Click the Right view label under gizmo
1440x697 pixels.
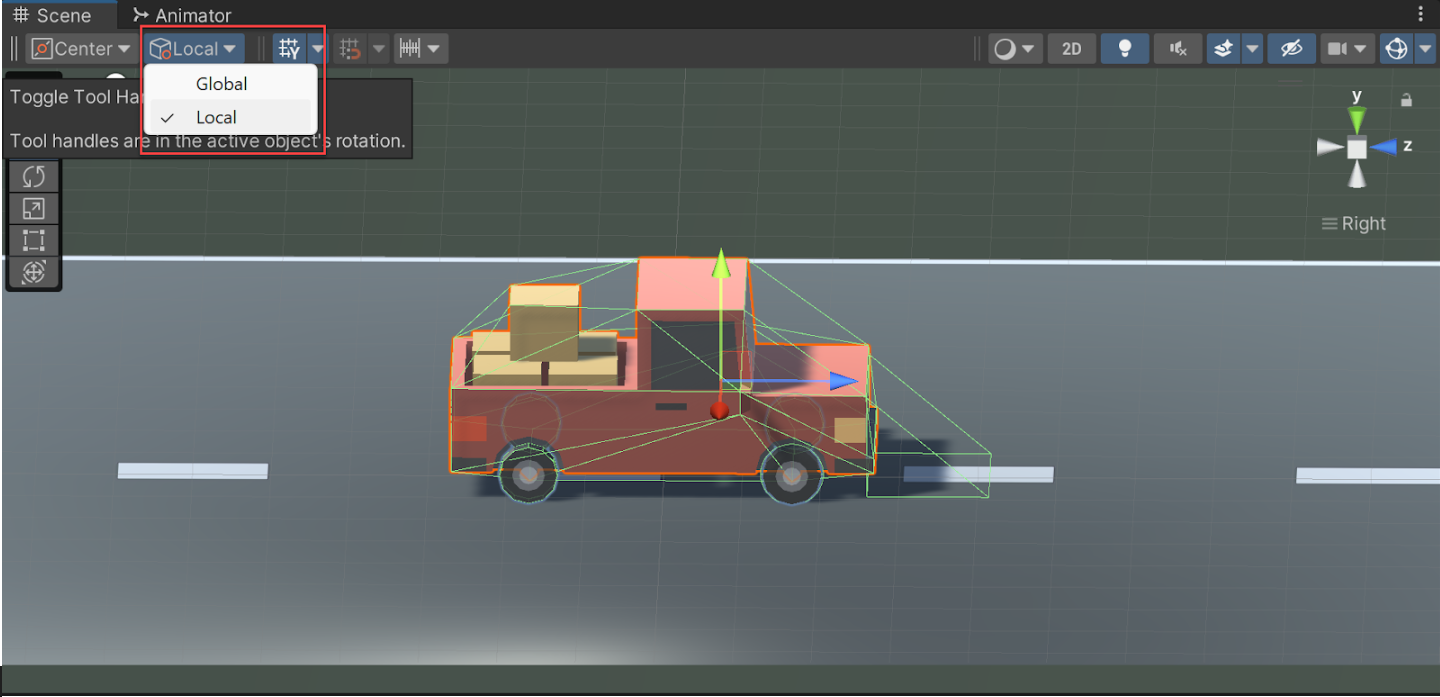point(1354,224)
